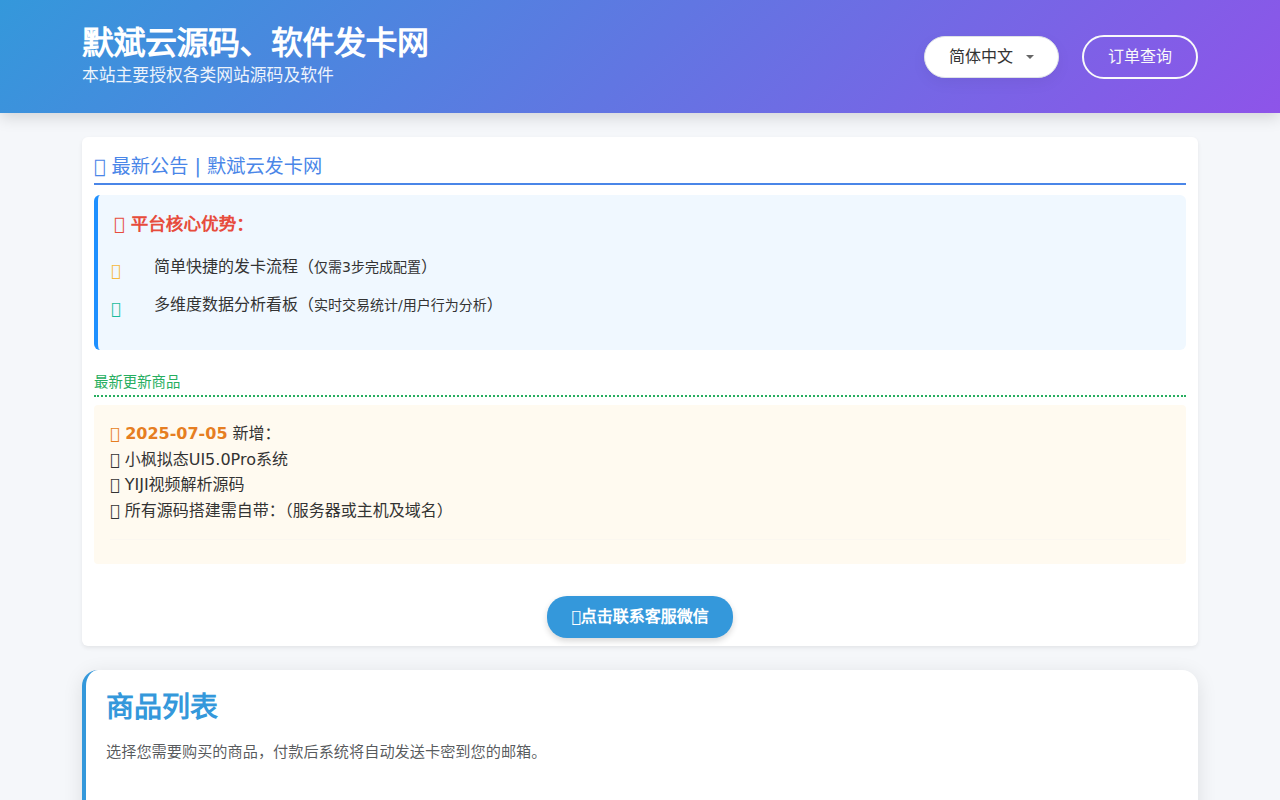Open 订单查询 order lookup

1139,57
